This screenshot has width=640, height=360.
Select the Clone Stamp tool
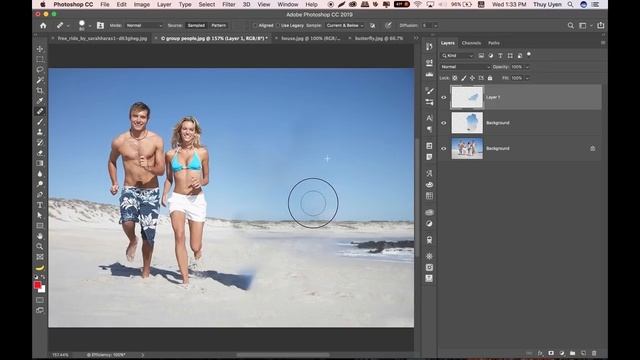(x=40, y=132)
